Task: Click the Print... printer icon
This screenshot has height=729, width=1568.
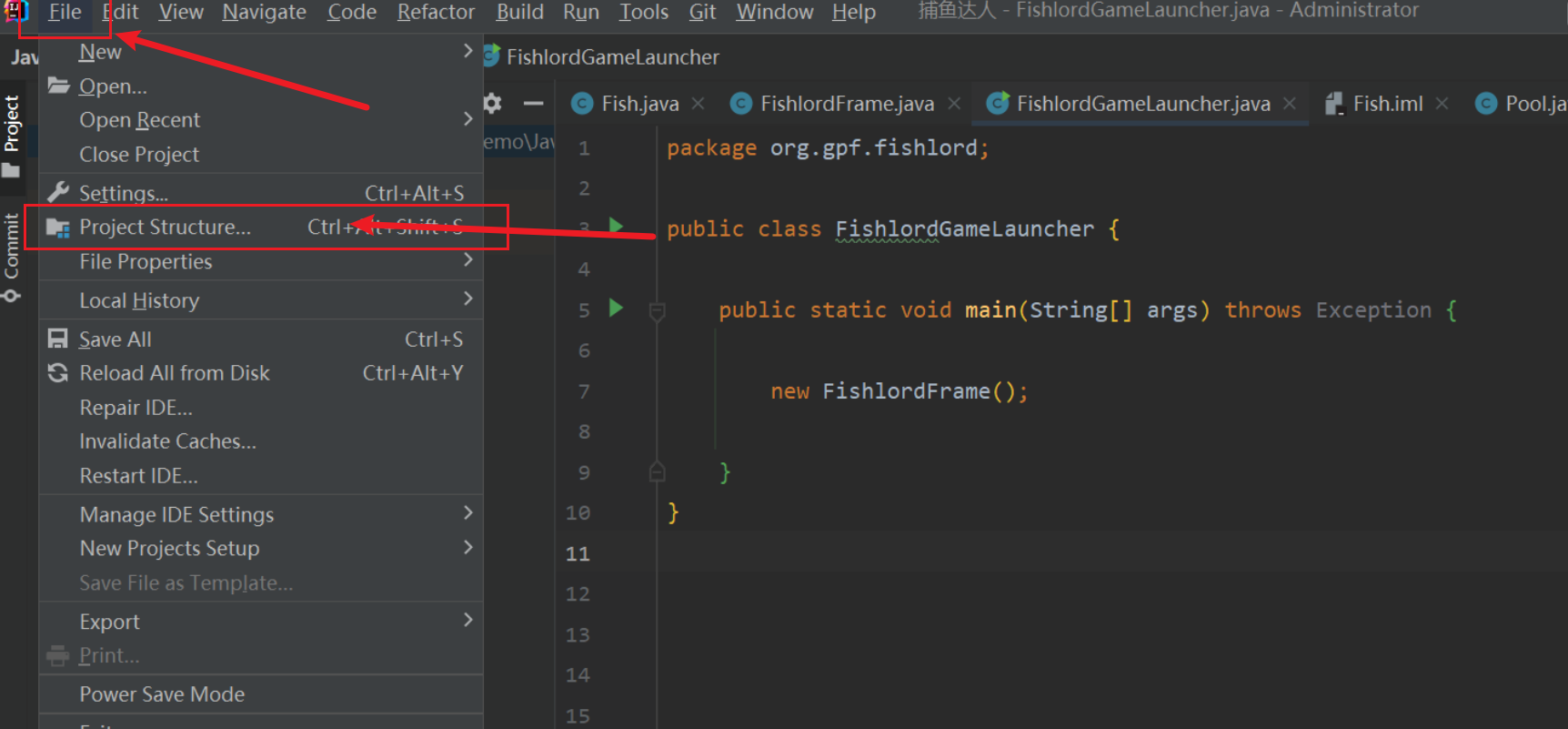Action: [58, 655]
